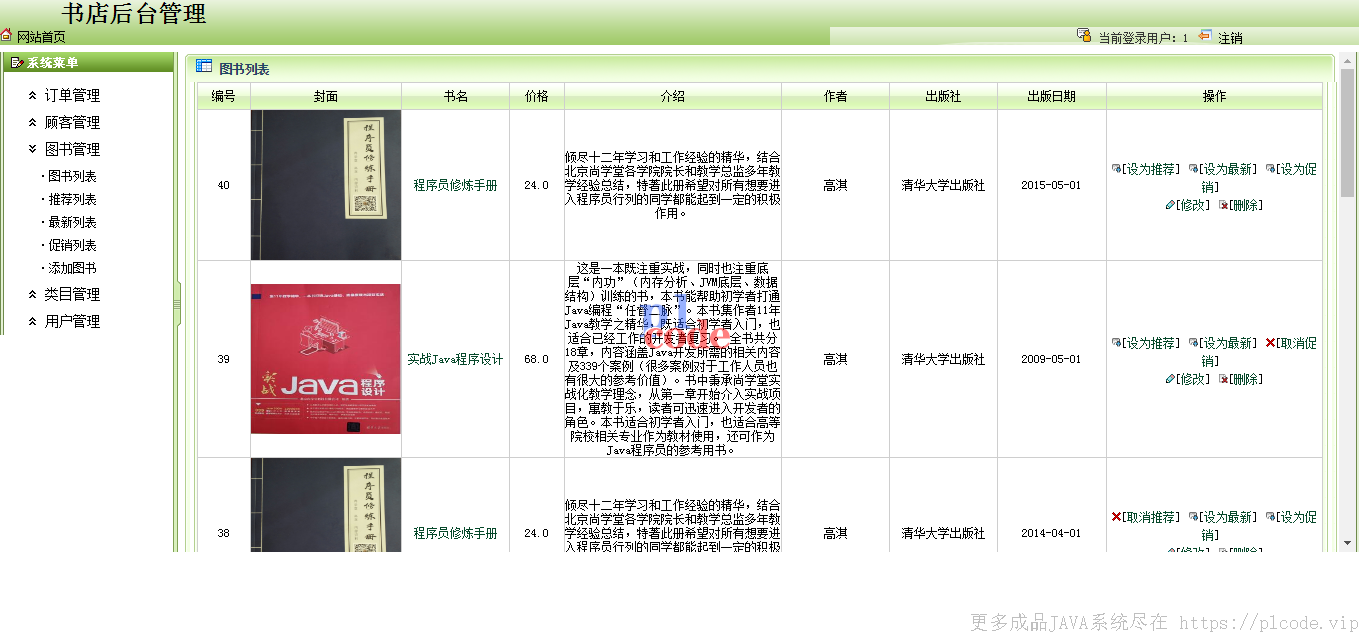Click the 作者 column header
The width and height of the screenshot is (1359, 639).
[x=836, y=96]
